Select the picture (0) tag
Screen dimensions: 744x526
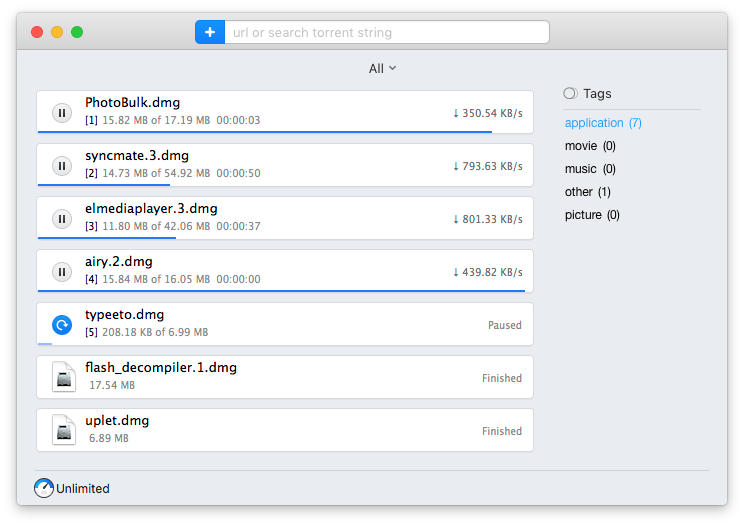tap(592, 215)
